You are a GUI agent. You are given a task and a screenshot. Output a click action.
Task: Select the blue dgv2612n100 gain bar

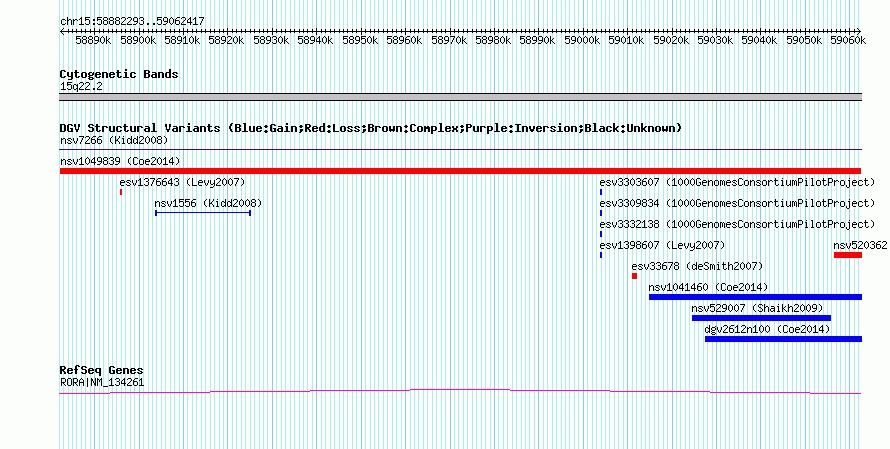pos(783,339)
